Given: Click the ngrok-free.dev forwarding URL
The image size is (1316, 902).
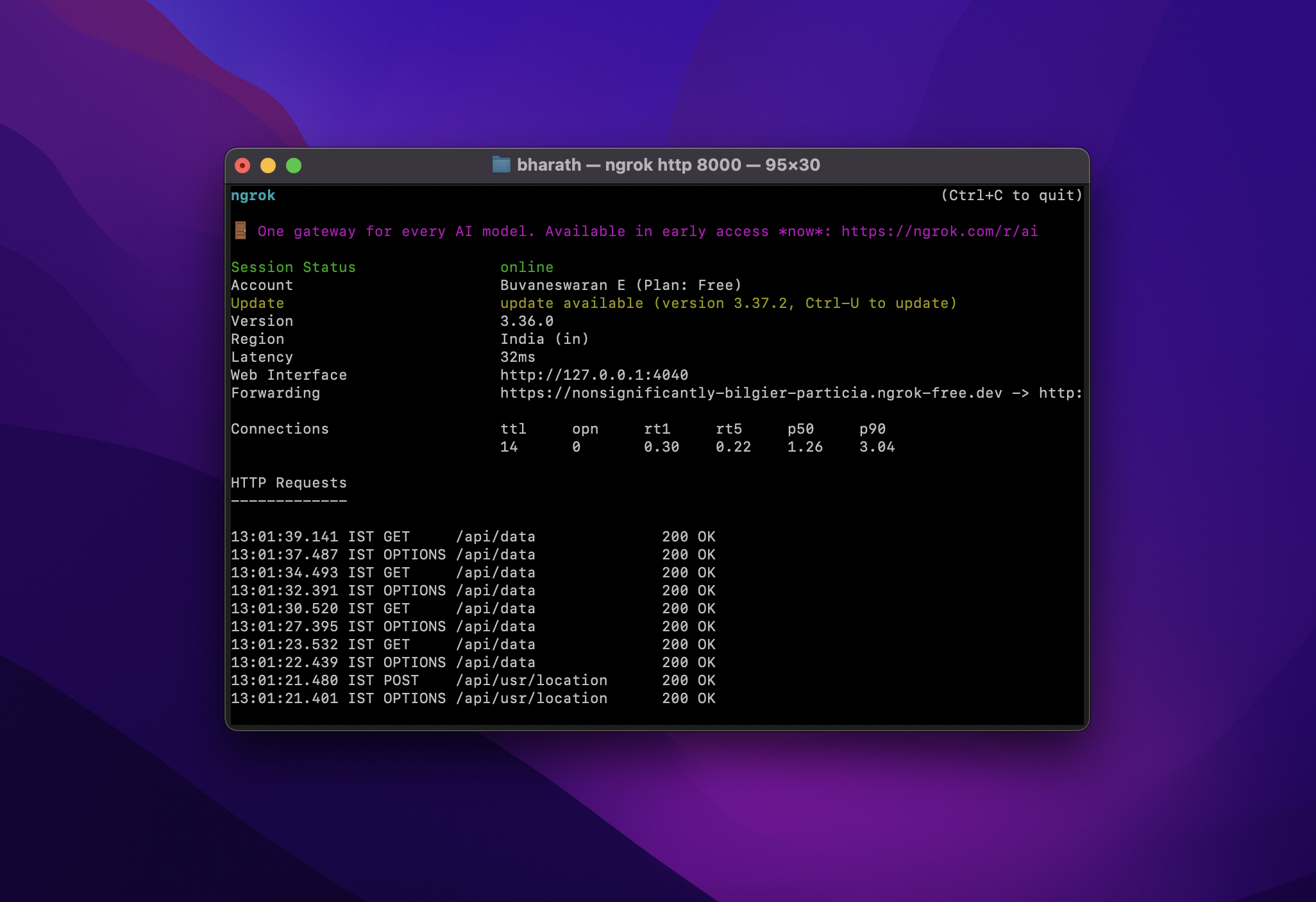Looking at the screenshot, I should pos(751,393).
